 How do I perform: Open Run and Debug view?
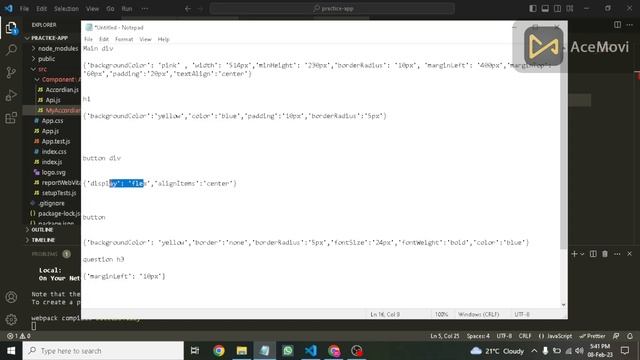pyautogui.click(x=11, y=96)
